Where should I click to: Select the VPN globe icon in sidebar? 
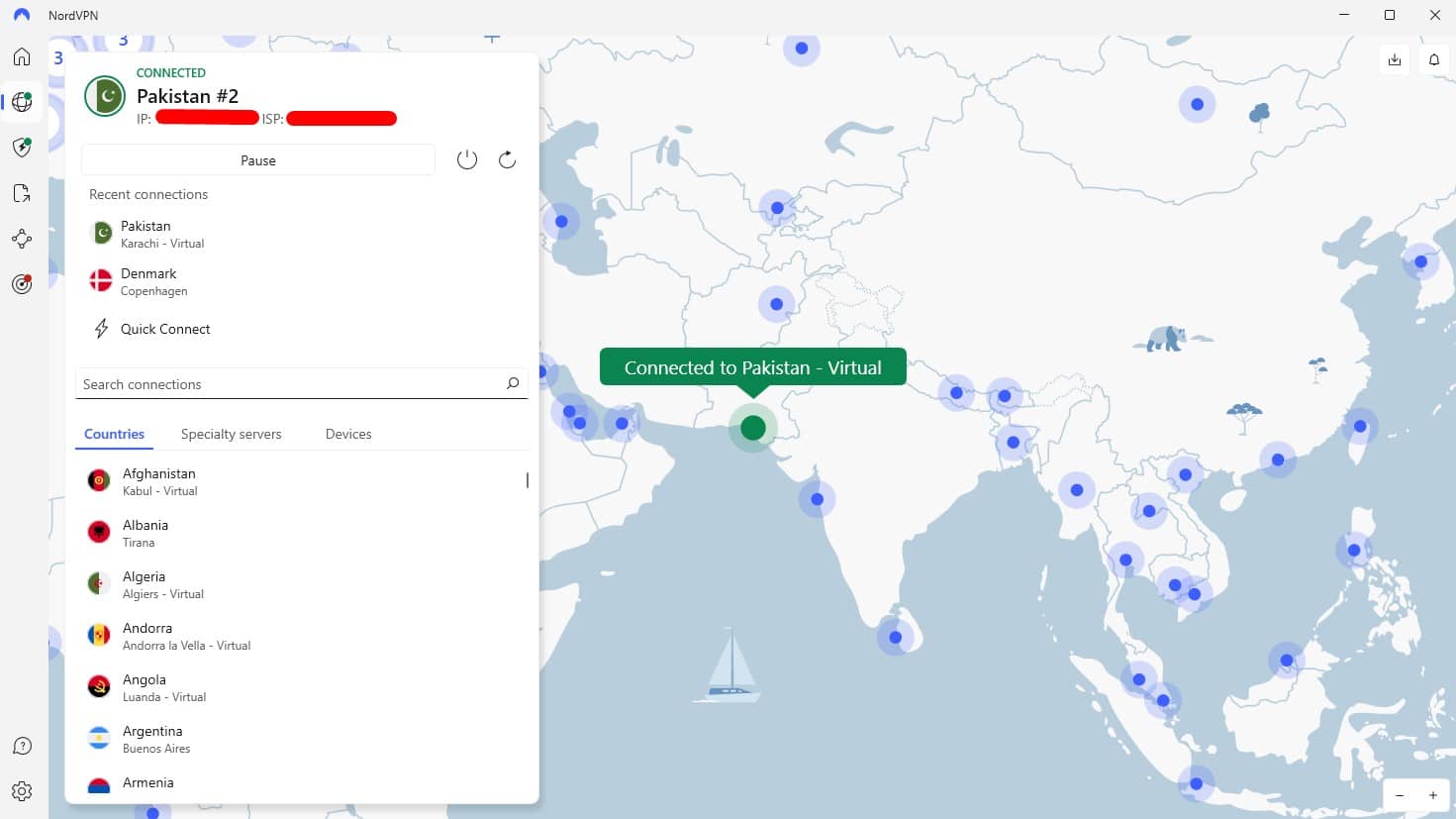(21, 102)
